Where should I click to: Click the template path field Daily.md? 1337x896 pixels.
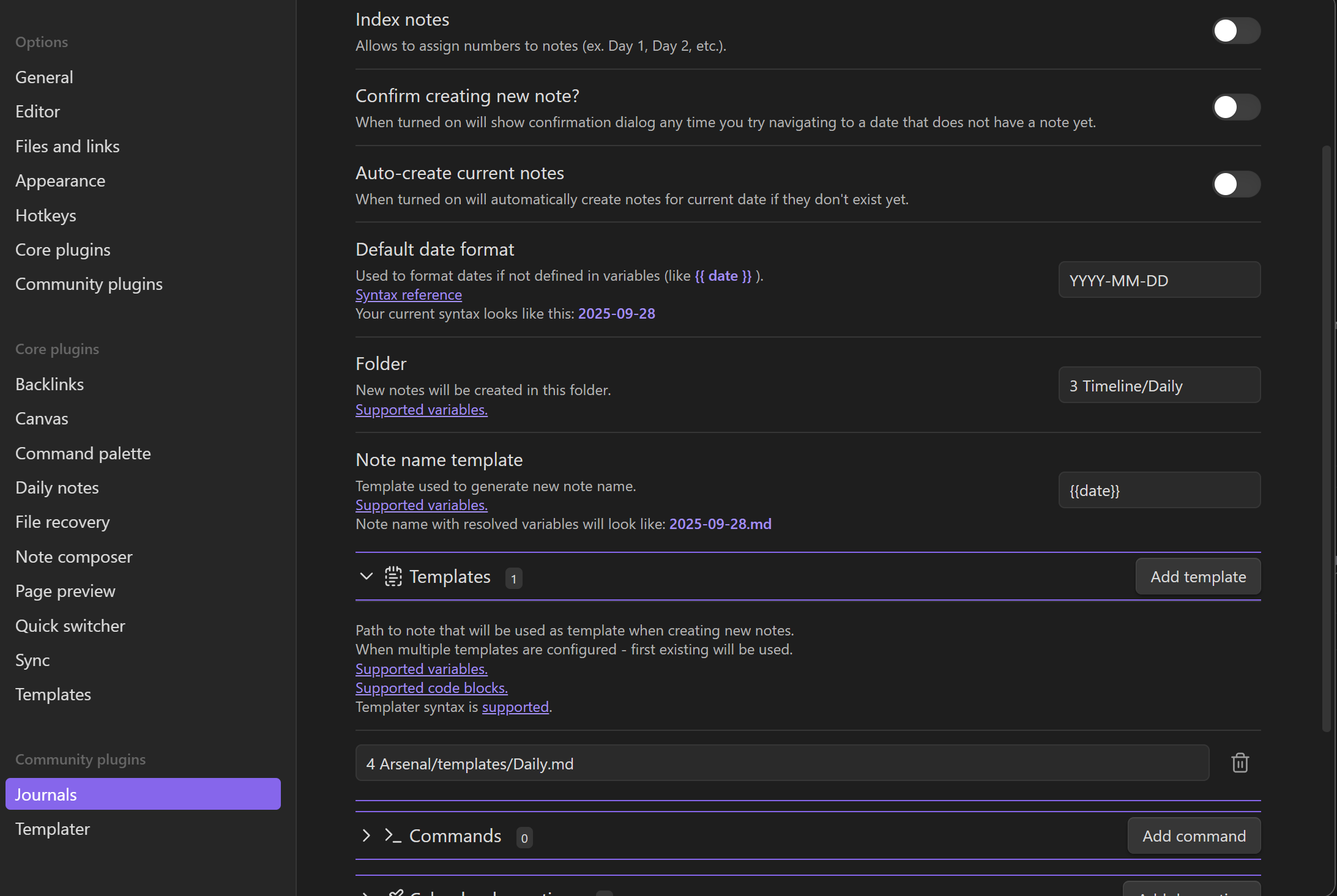tap(781, 763)
